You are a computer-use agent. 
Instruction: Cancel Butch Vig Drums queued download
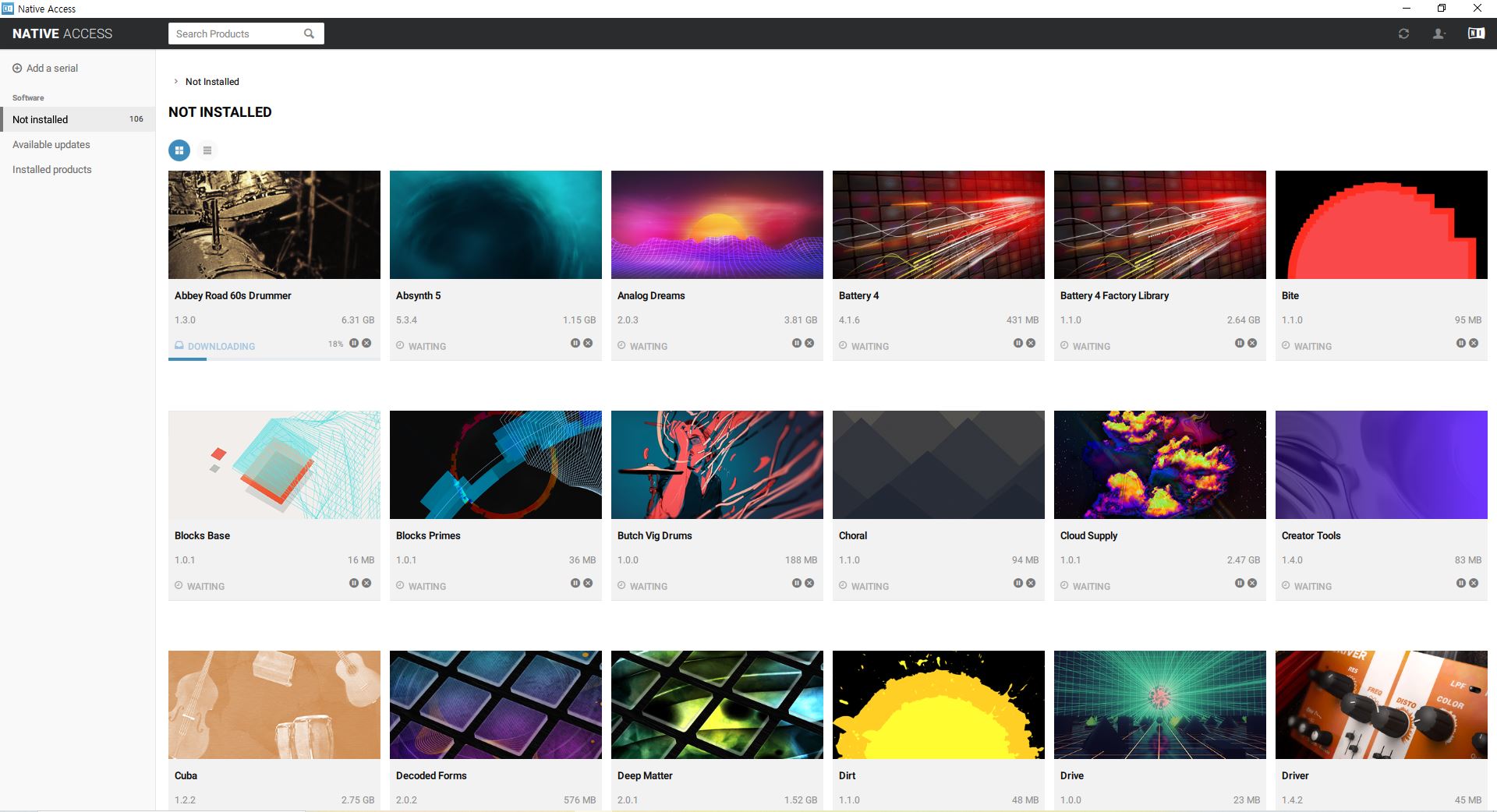click(x=809, y=583)
